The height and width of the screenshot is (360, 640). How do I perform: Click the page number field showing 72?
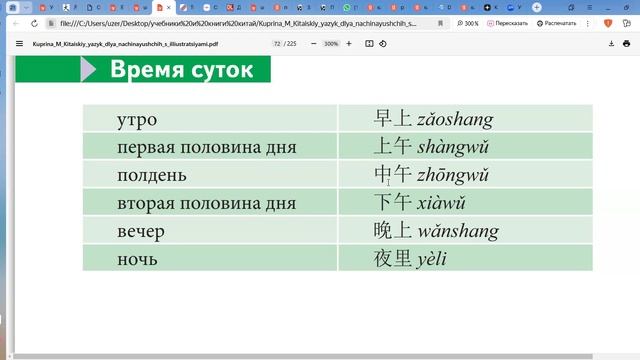(277, 44)
